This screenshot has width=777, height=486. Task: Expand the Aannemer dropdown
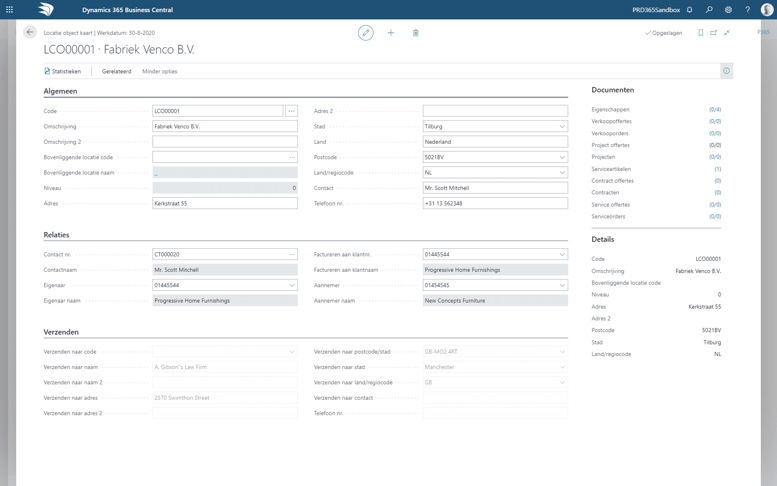tap(562, 285)
